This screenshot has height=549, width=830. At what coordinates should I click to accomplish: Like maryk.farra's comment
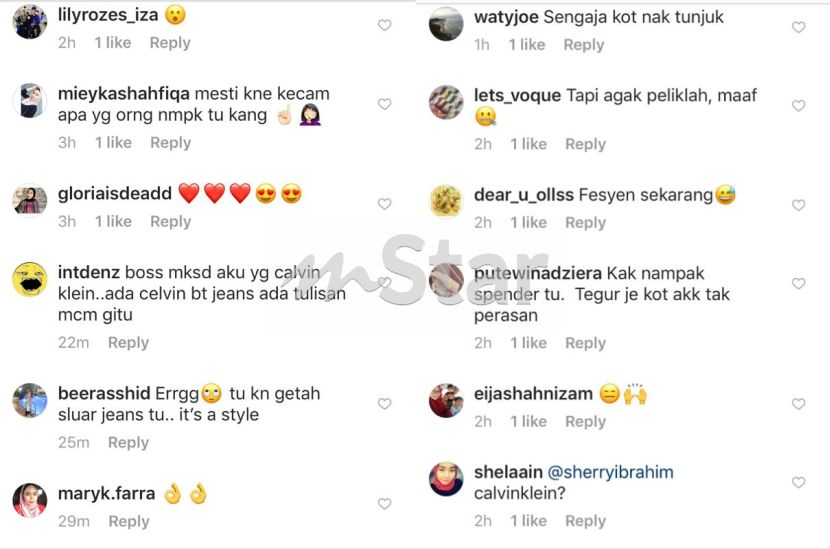click(x=384, y=503)
